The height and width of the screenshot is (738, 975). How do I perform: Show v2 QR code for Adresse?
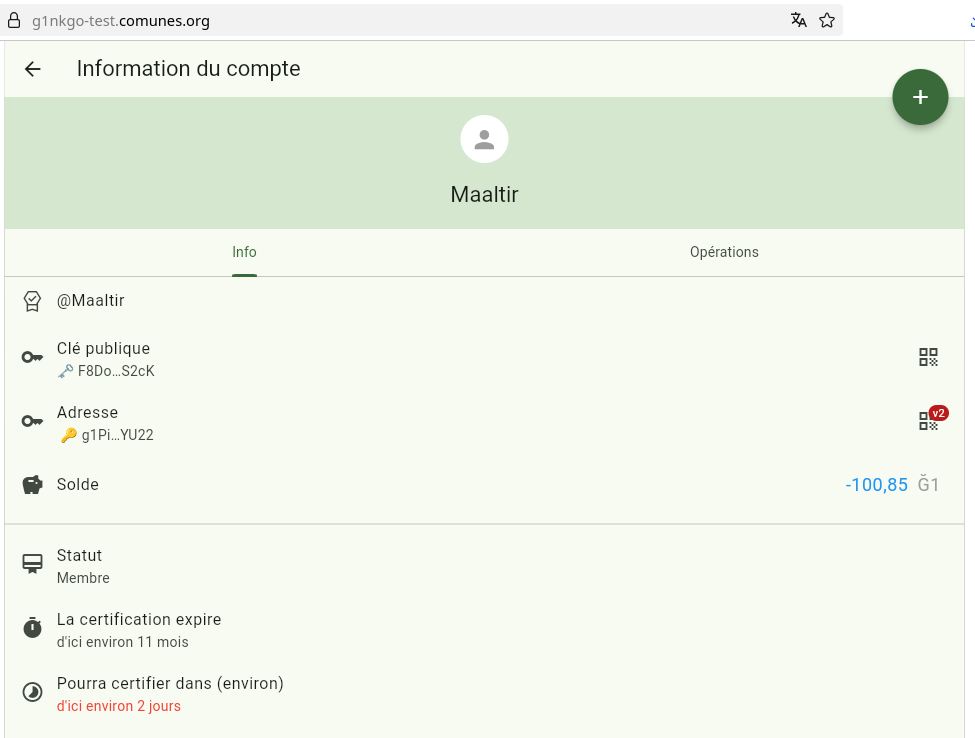(928, 421)
